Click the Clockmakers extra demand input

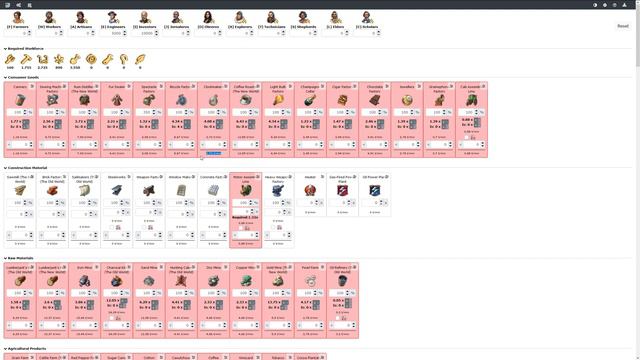point(213,144)
